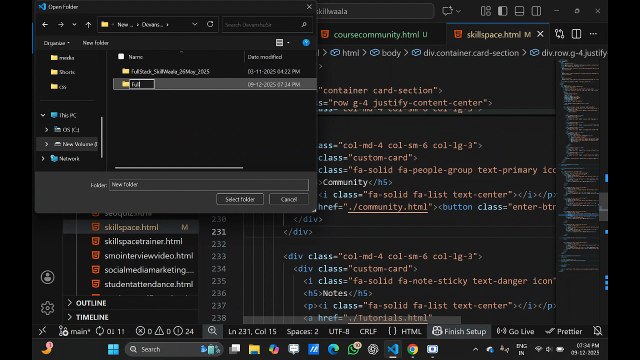Expand the OS (C:) drive node

[x=46, y=129]
